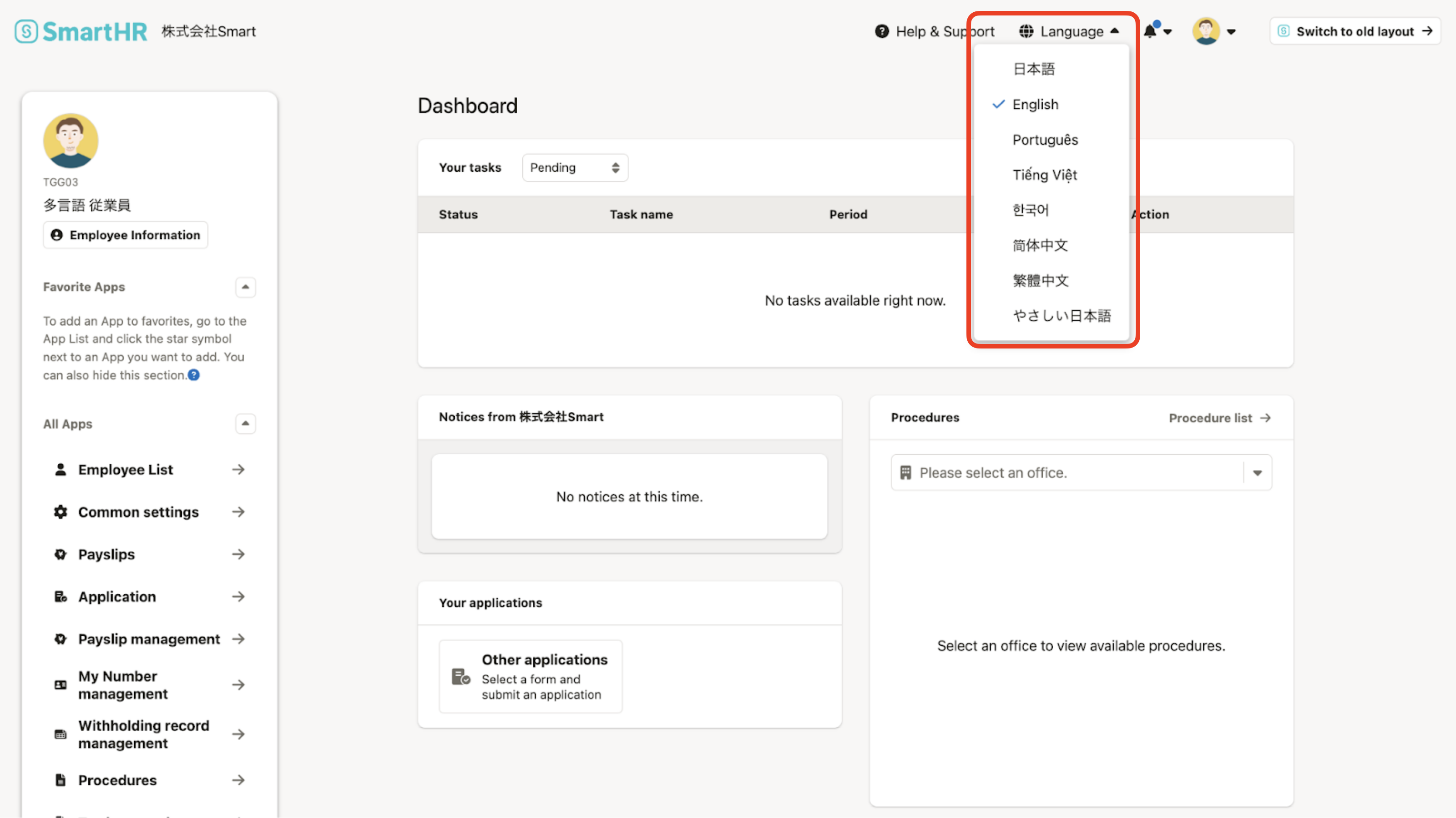This screenshot has height=818, width=1456.
Task: Click the Help & Support question icon
Action: [882, 31]
